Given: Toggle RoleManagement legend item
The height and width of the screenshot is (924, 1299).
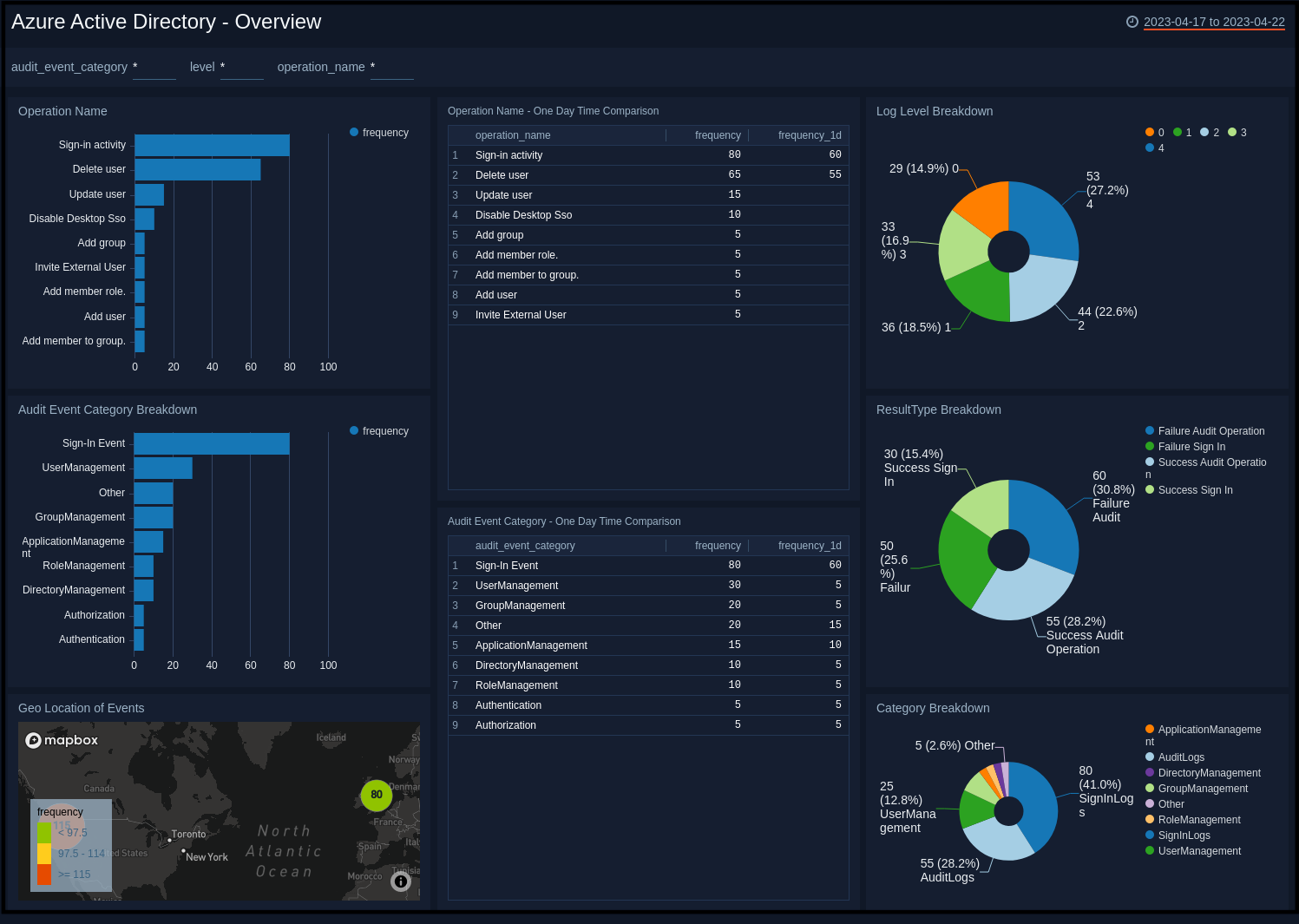Looking at the screenshot, I should coord(1193,820).
